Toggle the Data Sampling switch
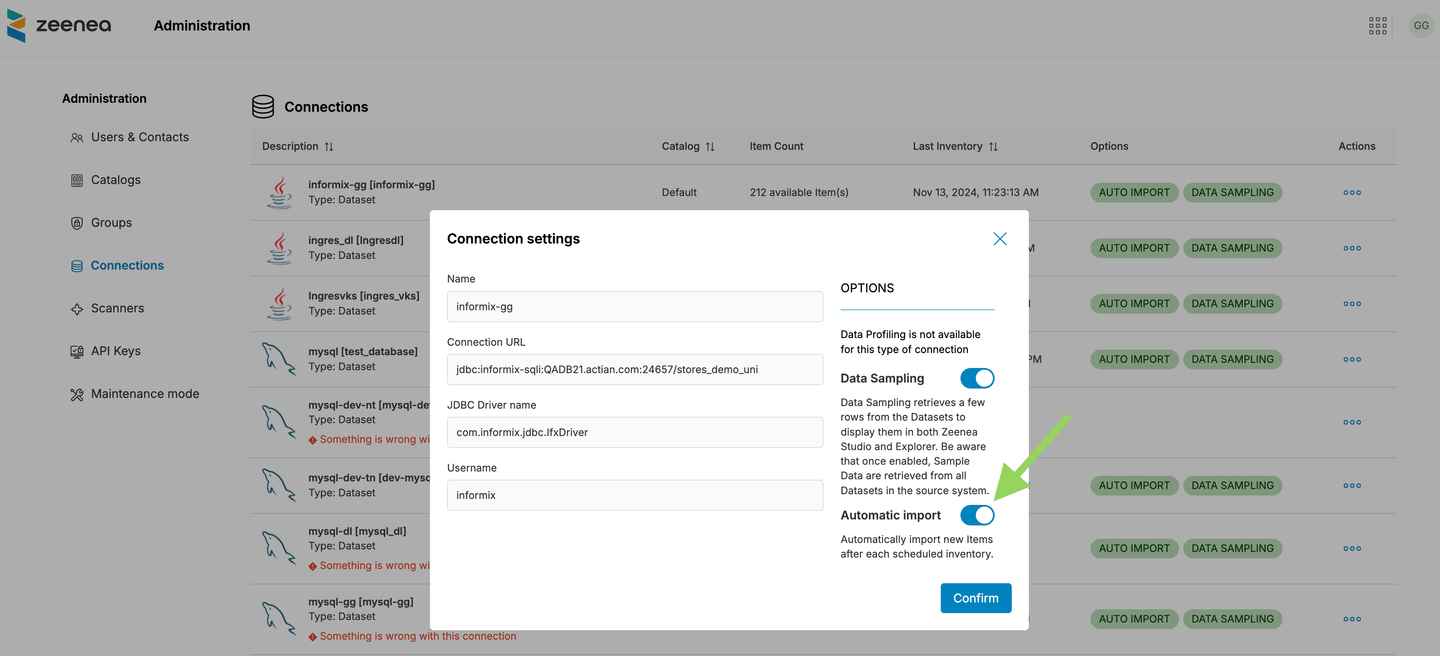This screenshot has height=656, width=1440. (x=977, y=378)
